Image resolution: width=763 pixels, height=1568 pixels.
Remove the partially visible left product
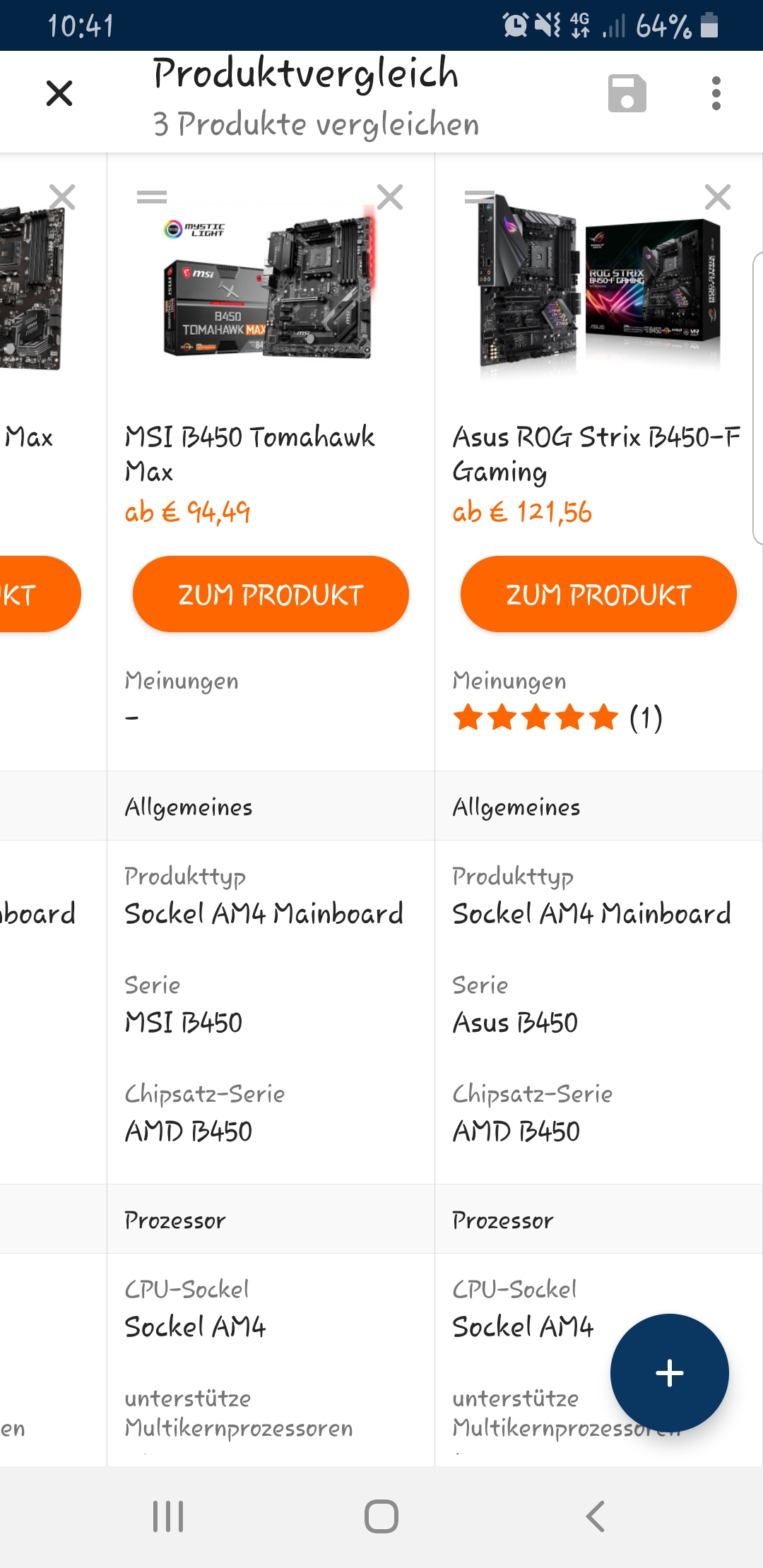point(62,197)
